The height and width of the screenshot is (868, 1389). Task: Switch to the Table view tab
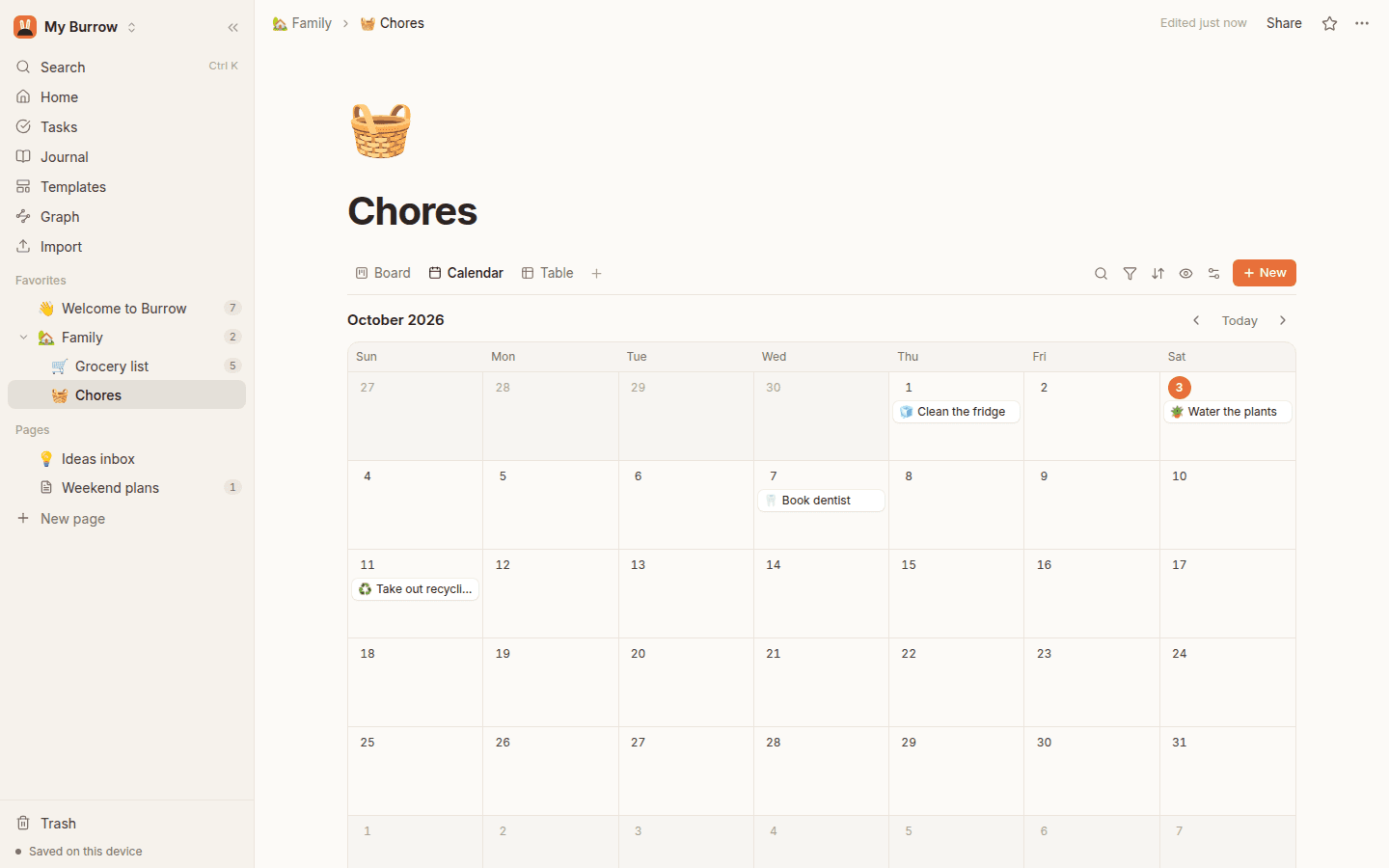548,273
